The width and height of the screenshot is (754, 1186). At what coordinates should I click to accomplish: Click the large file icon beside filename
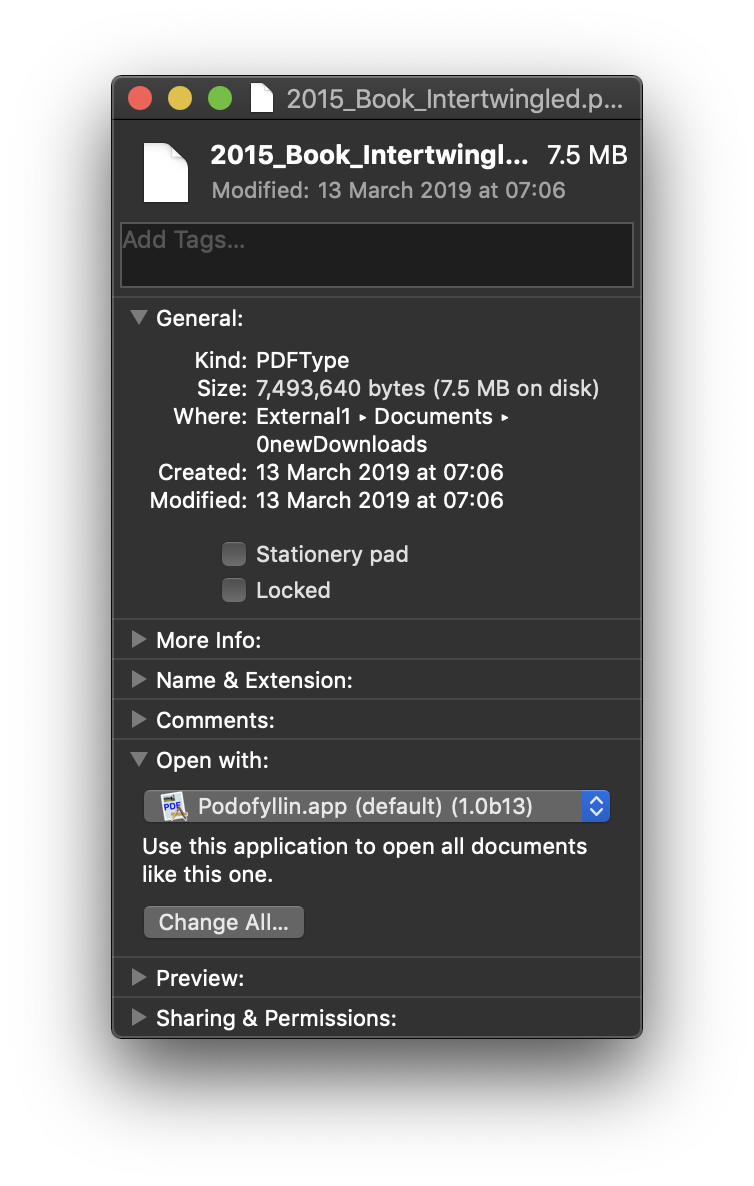(x=166, y=172)
